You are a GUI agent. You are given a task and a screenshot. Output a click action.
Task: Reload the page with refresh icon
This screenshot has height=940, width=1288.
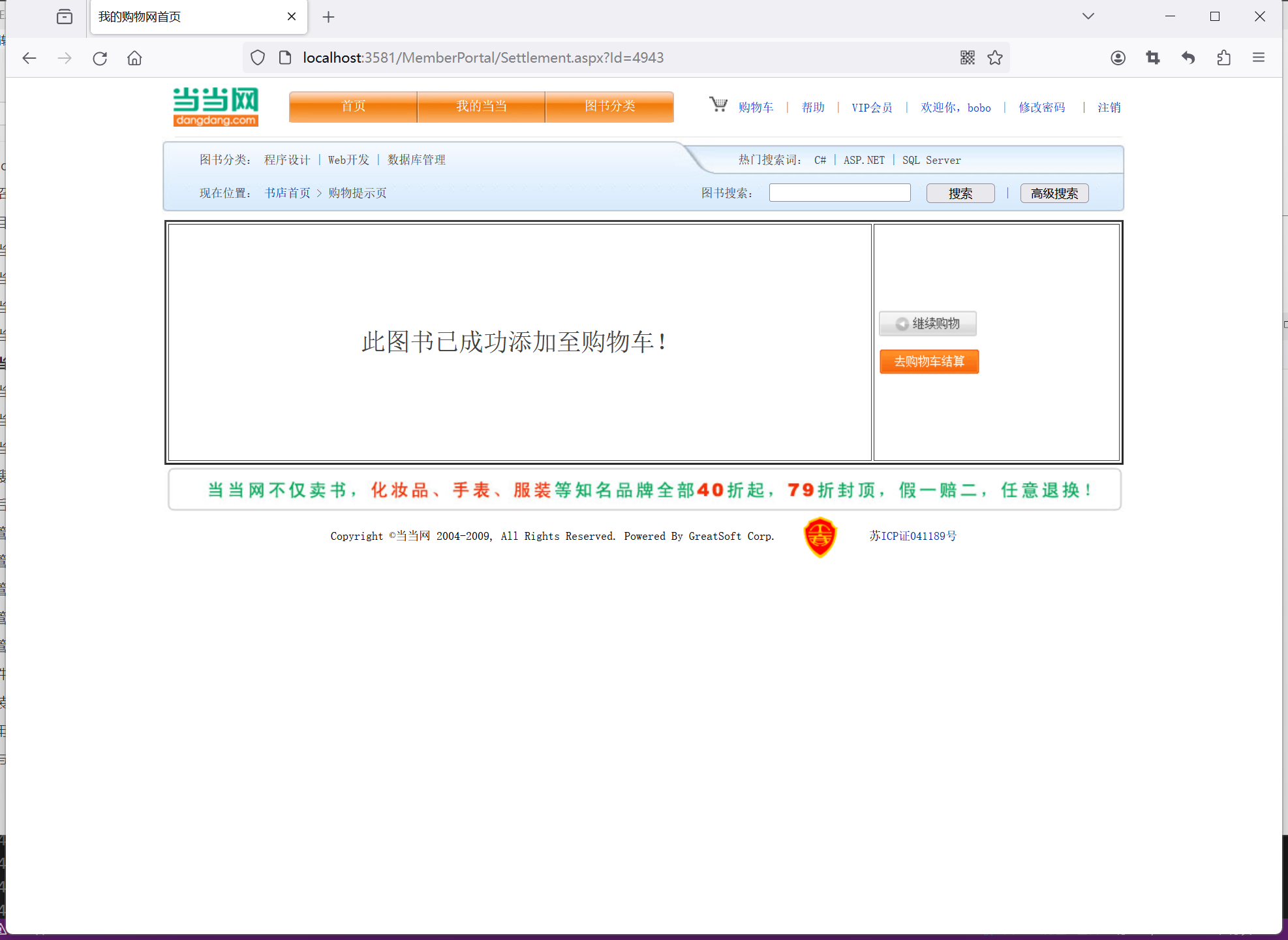point(100,58)
